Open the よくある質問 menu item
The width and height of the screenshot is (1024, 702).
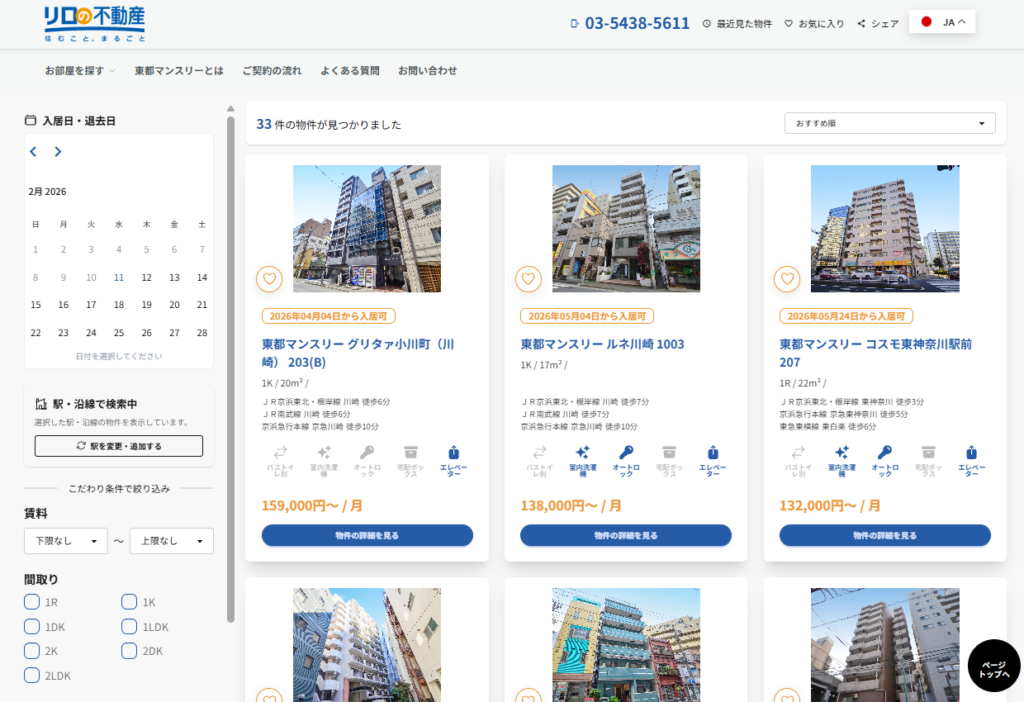[x=349, y=71]
